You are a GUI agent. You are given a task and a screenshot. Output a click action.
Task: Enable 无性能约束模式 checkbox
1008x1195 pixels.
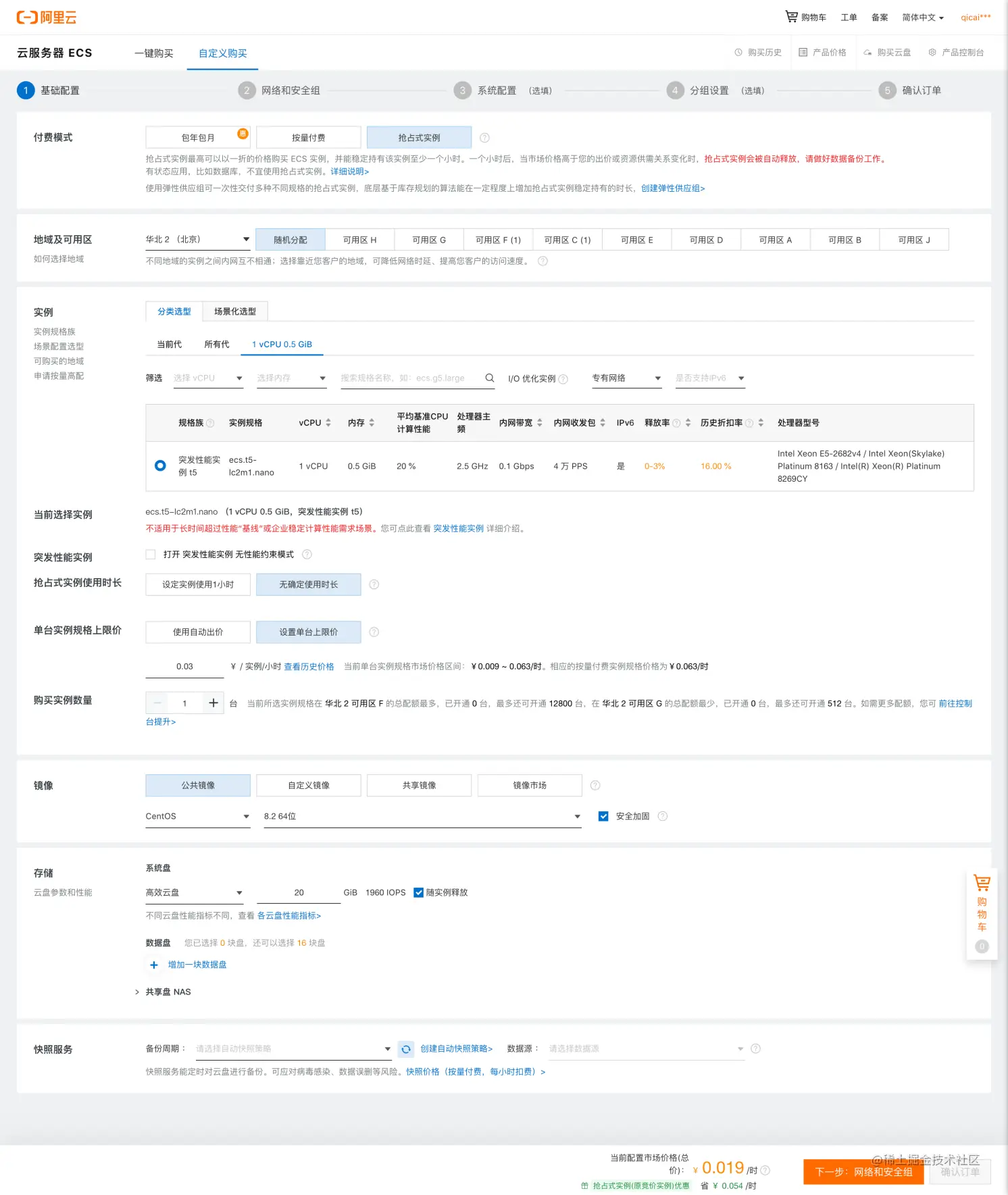(x=151, y=555)
